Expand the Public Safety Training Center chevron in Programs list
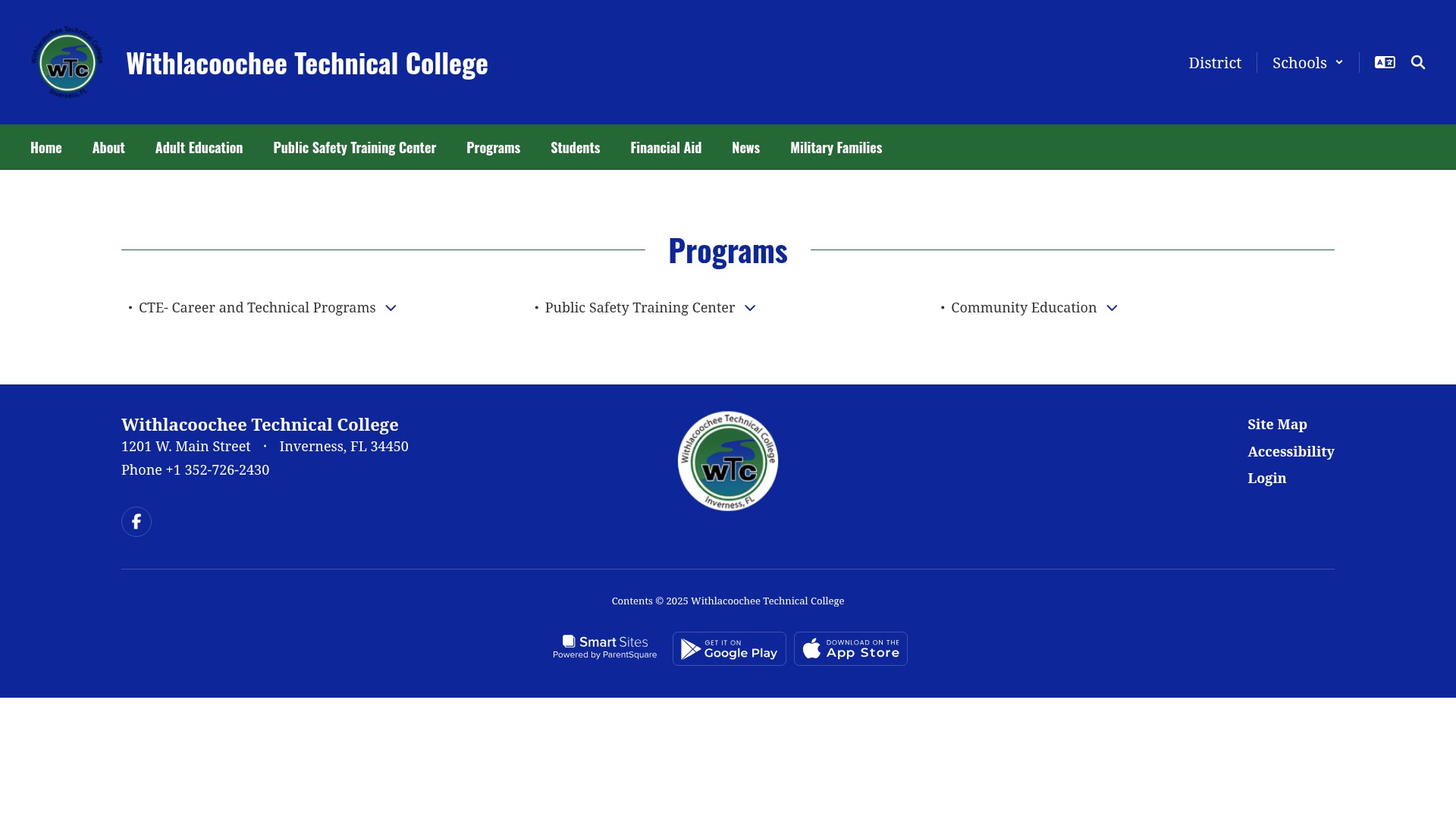 750,308
